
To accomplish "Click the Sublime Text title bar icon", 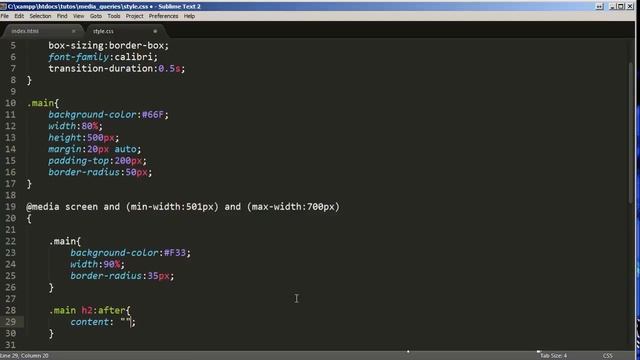I will pos(3,6).
